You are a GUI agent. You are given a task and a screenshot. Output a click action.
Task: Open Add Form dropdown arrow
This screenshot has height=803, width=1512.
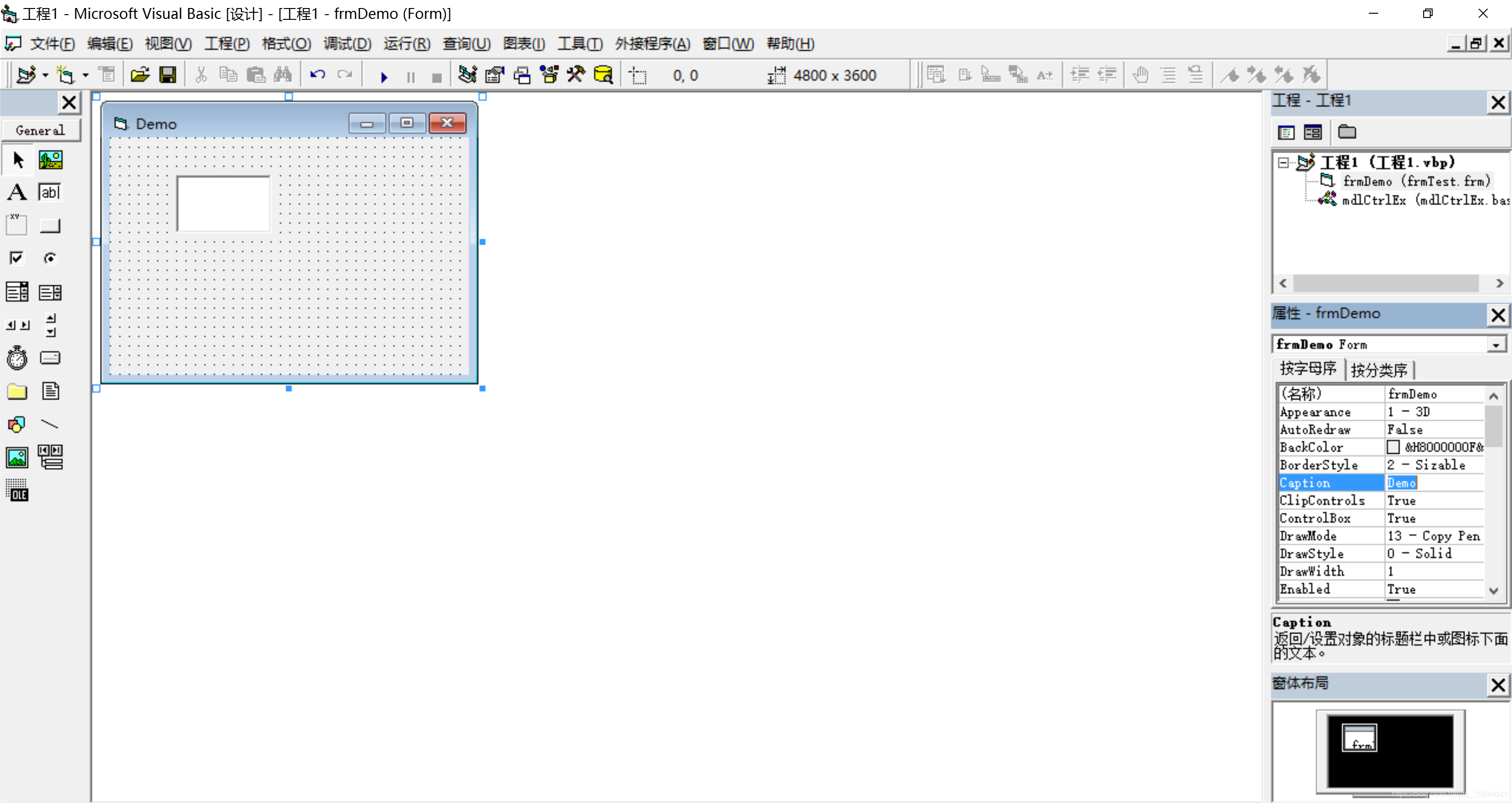86,75
